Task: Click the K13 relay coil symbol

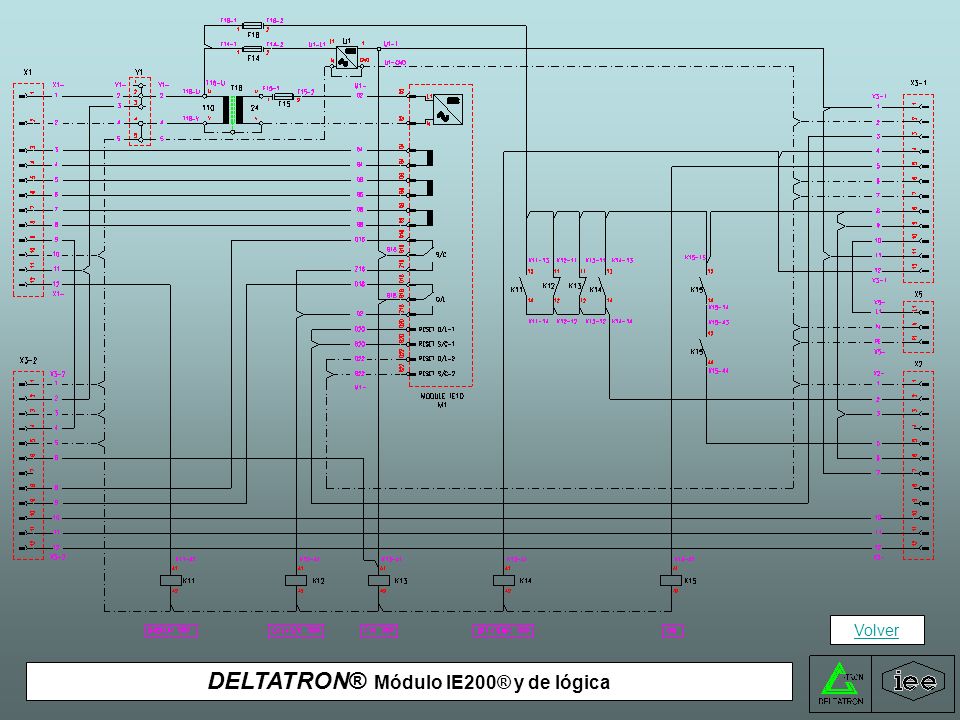Action: 379,580
